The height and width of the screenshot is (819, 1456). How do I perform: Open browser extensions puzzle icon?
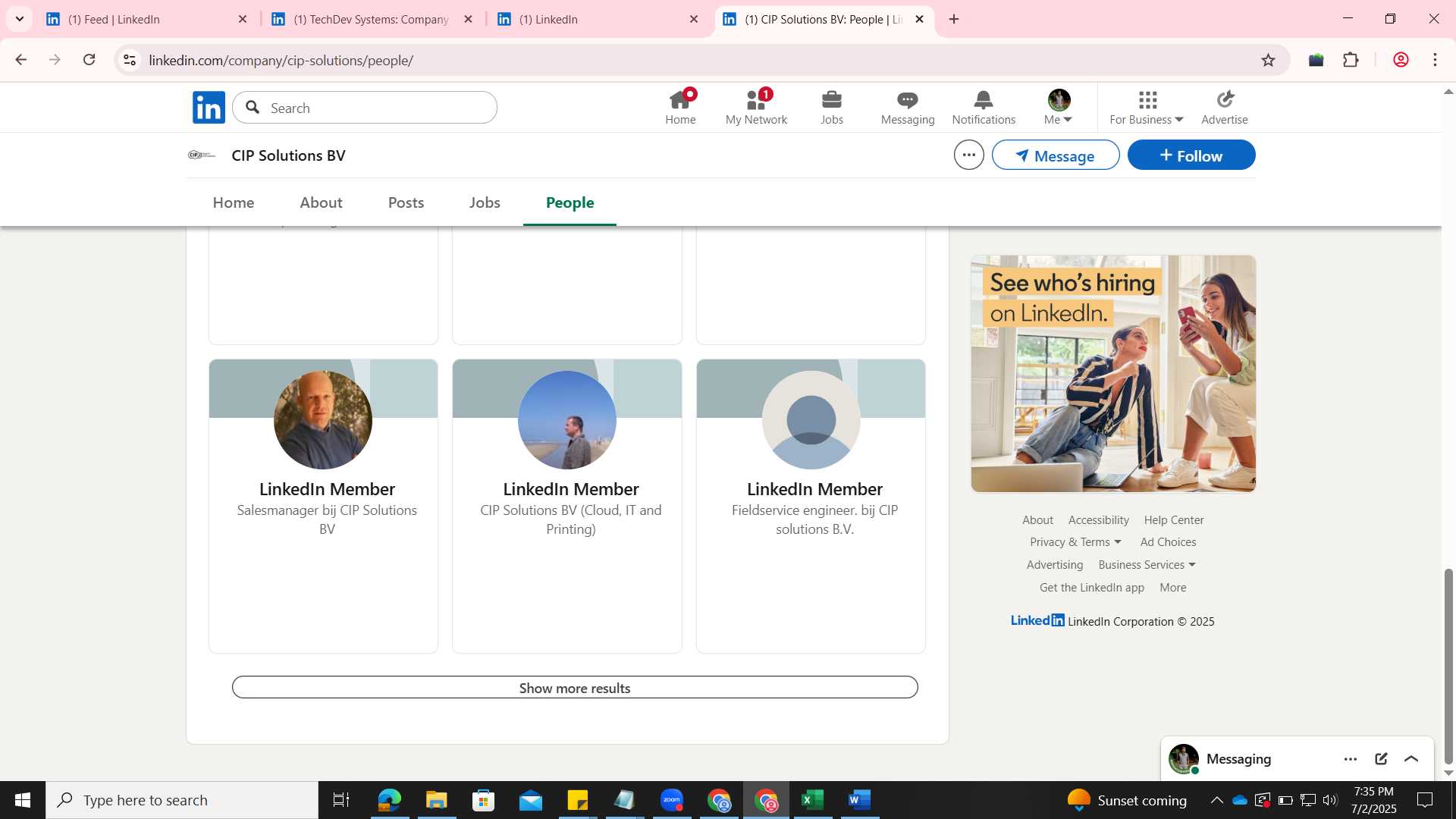tap(1351, 60)
